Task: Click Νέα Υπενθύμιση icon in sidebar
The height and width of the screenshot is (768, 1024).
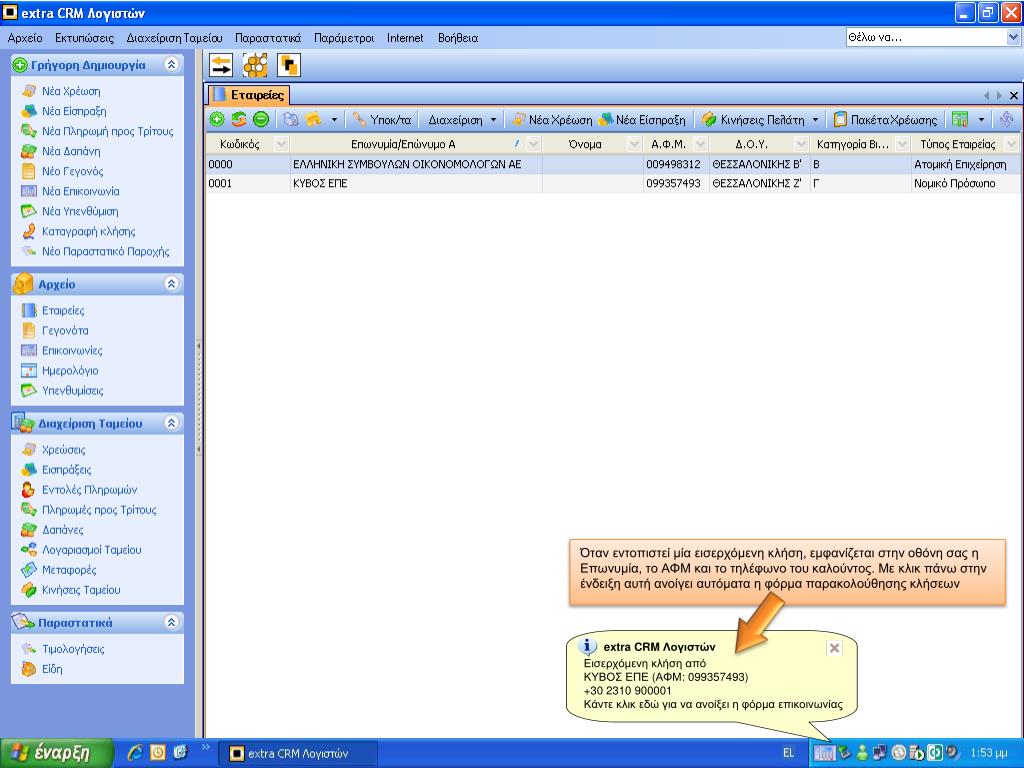Action: click(29, 211)
